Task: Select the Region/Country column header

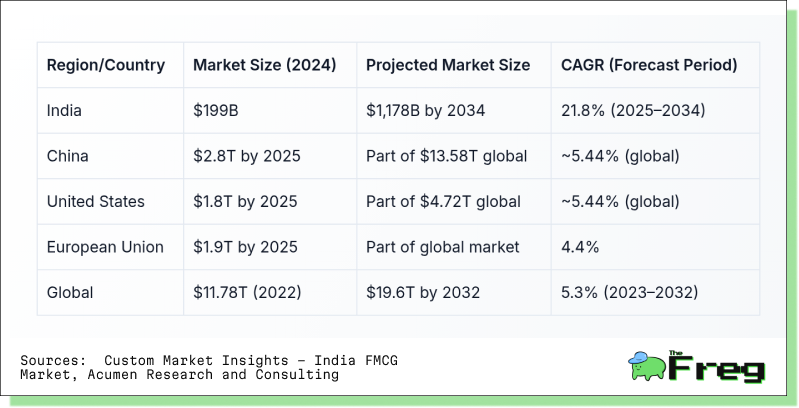Action: [x=106, y=65]
